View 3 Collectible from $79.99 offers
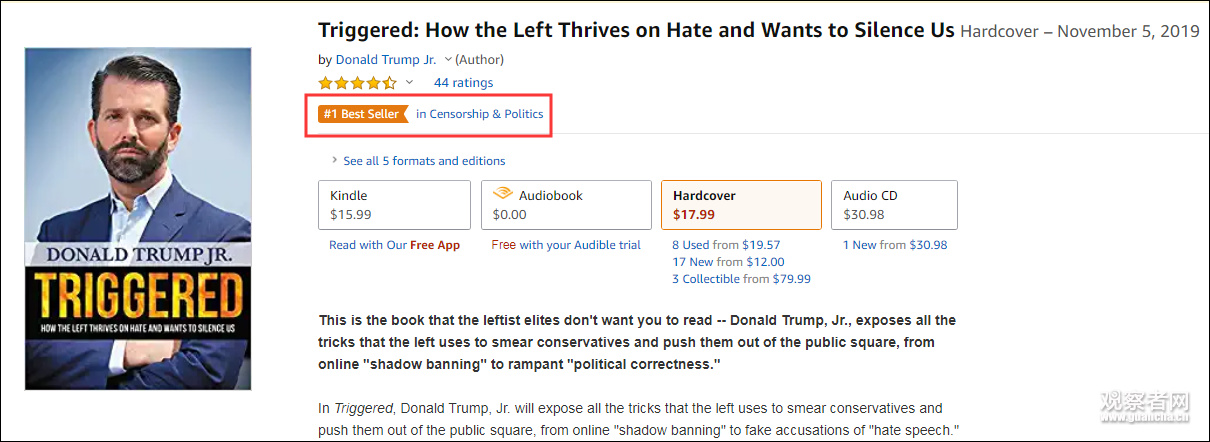Viewport: 1210px width, 442px height. 741,279
